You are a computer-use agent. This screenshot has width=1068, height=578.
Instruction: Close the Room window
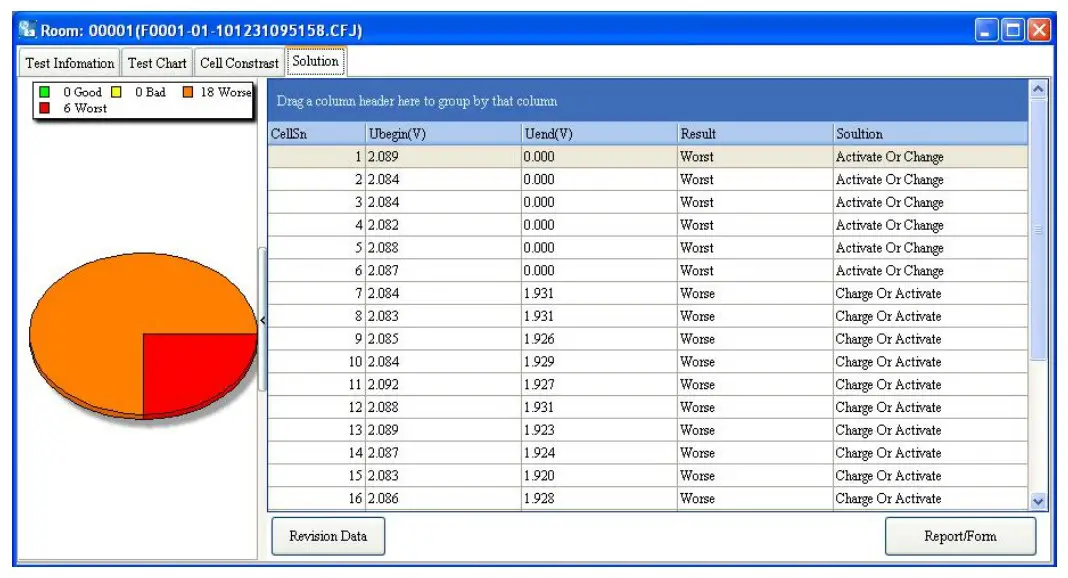(1039, 31)
